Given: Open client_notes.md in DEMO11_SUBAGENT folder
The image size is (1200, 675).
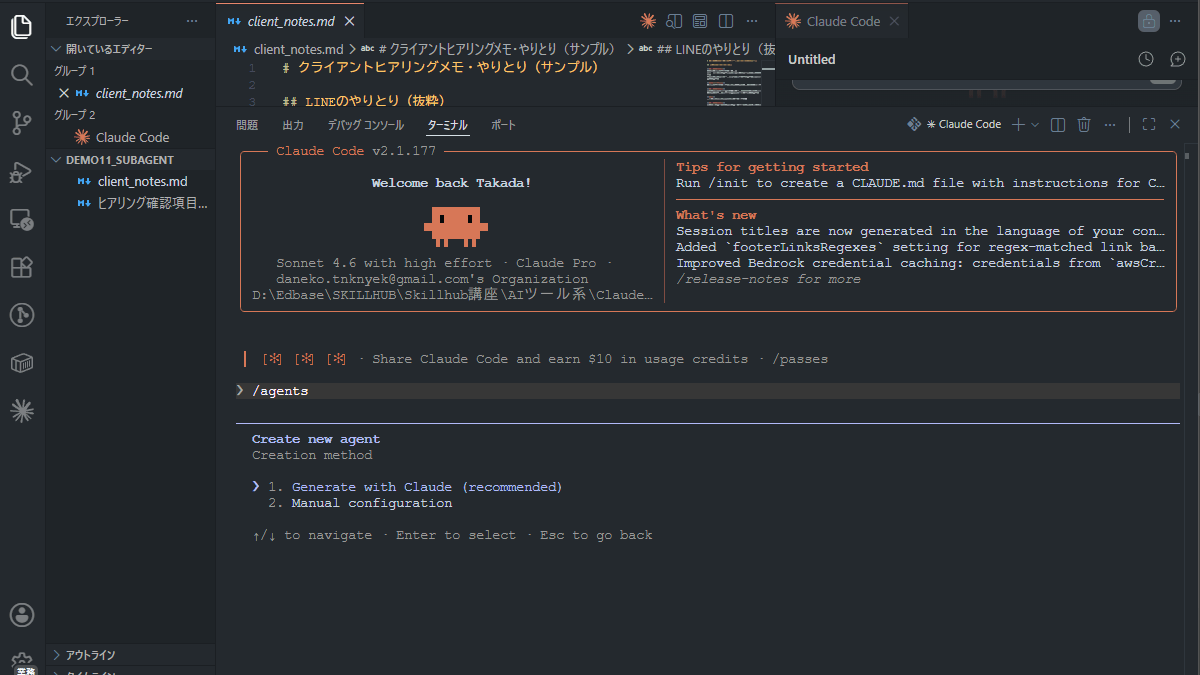Looking at the screenshot, I should [x=130, y=181].
